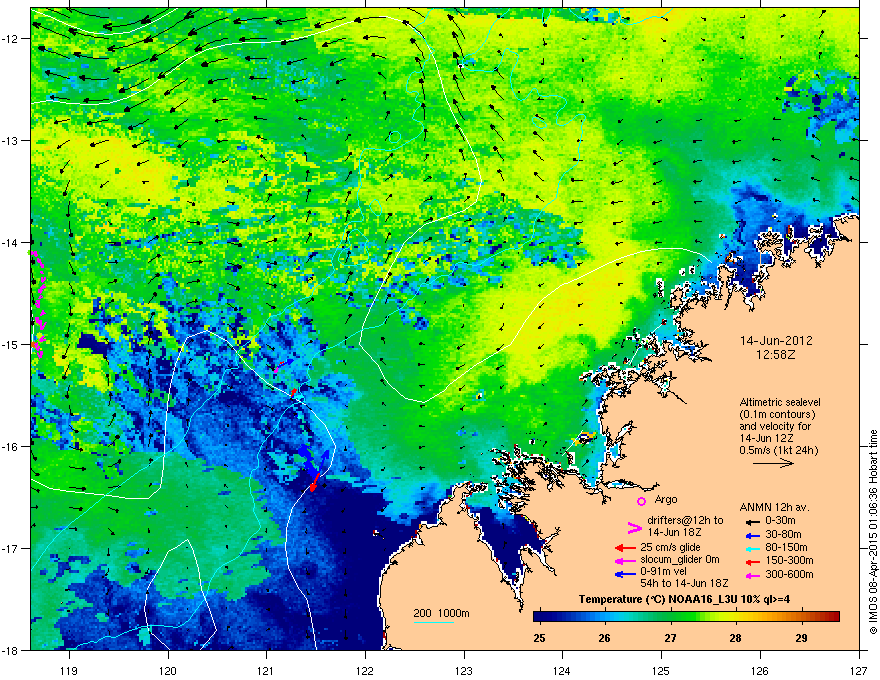The width and height of the screenshot is (880, 680).
Task: Select the magenta slocum_glider legend arrow
Action: pyautogui.click(x=625, y=560)
